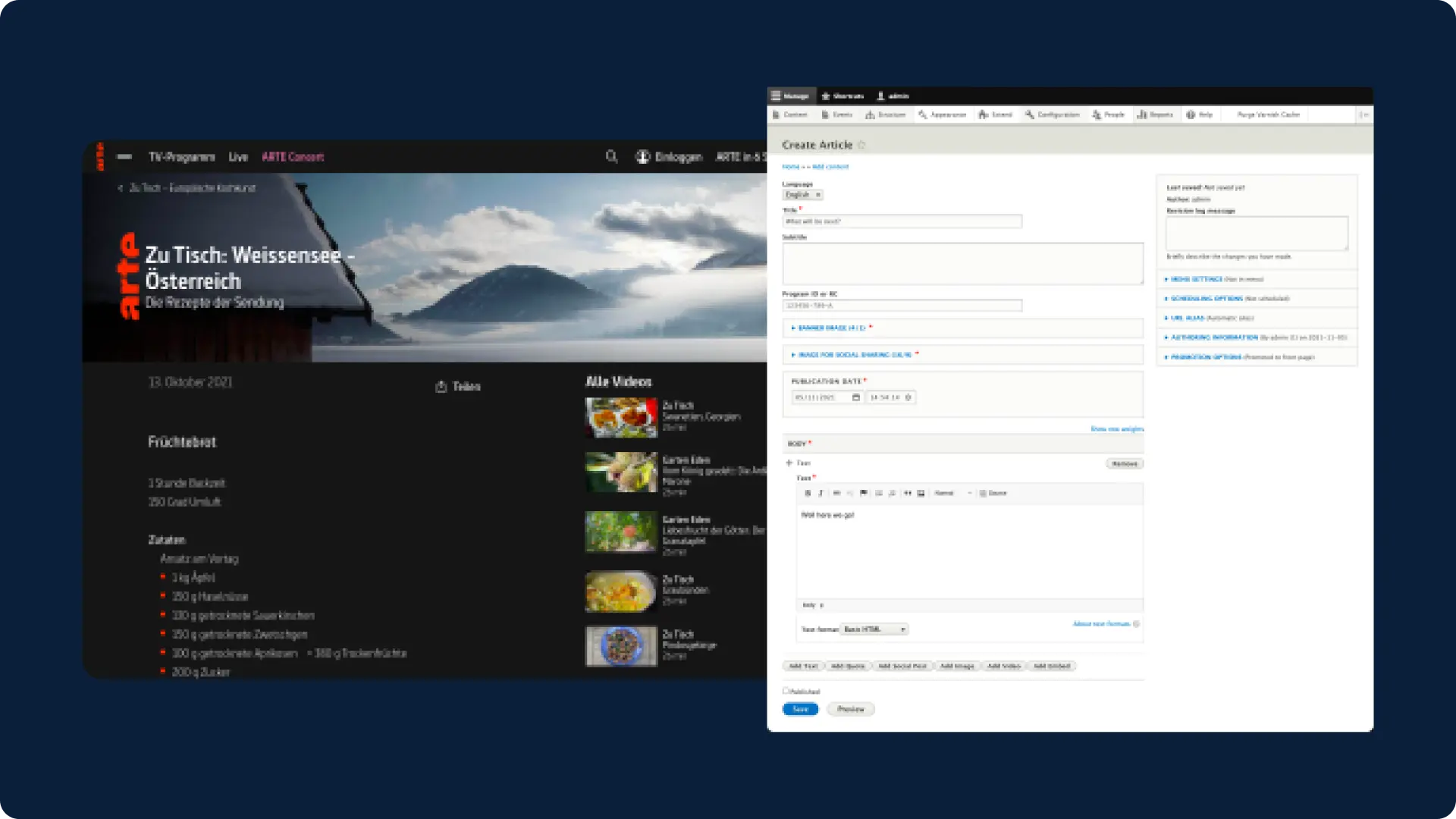Expand the Scheduling Options section

1257,299
